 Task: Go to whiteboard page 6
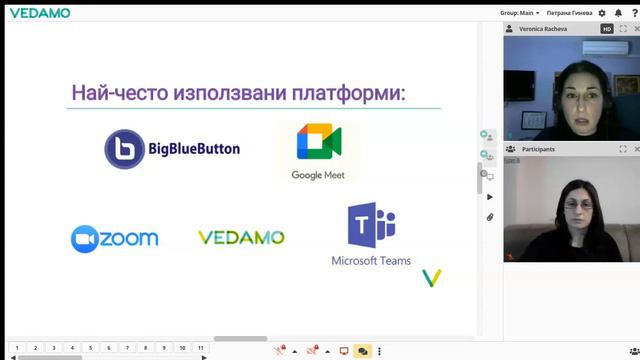pos(109,348)
